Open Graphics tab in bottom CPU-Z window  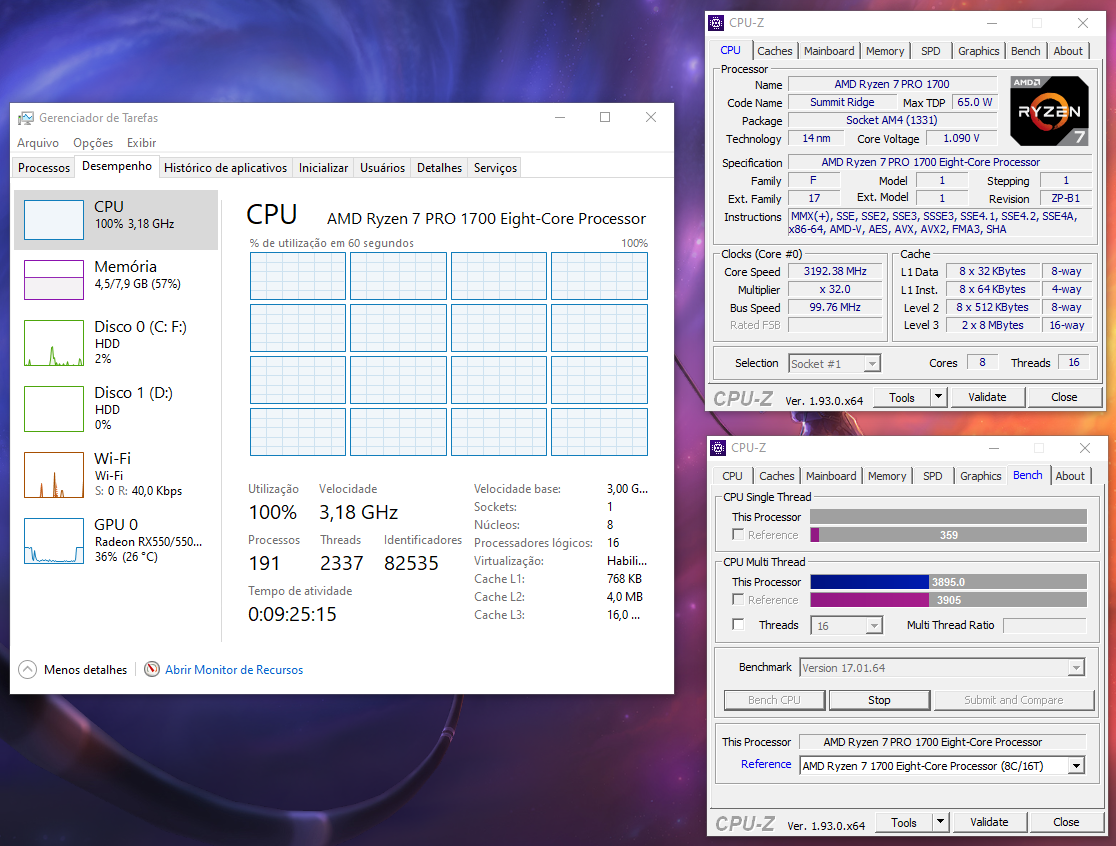pyautogui.click(x=981, y=476)
